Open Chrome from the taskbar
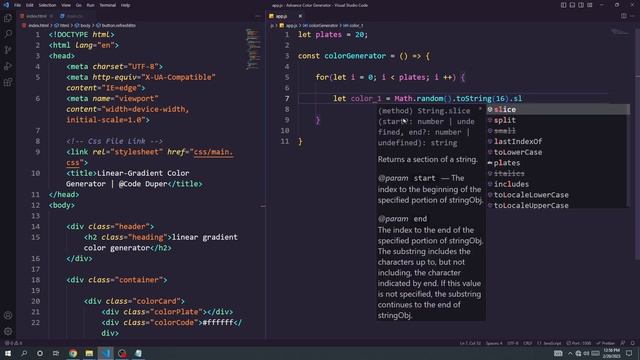The width and height of the screenshot is (640, 360). click(x=73, y=353)
